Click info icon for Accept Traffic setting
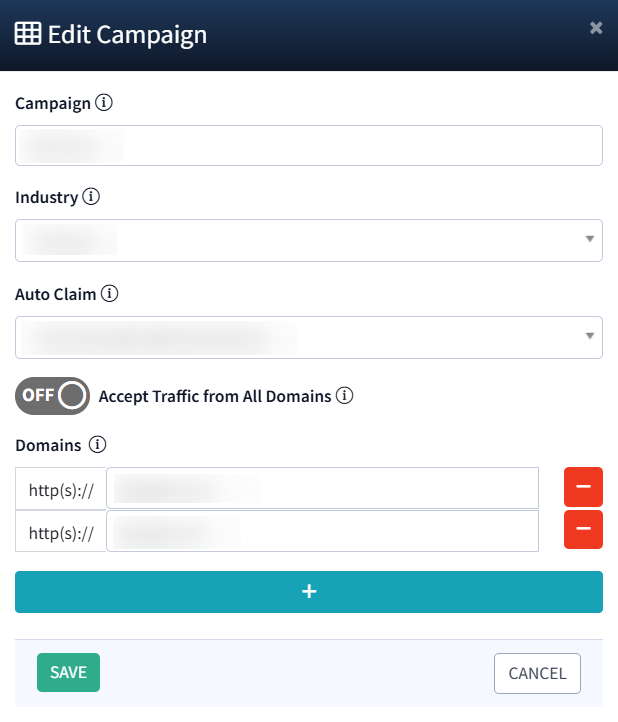 coord(345,396)
